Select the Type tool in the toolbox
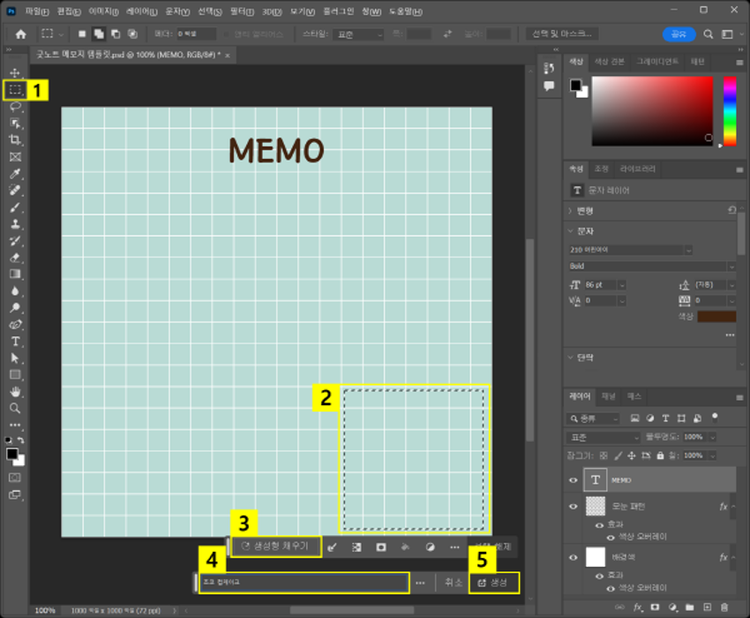The height and width of the screenshot is (618, 750). point(15,341)
